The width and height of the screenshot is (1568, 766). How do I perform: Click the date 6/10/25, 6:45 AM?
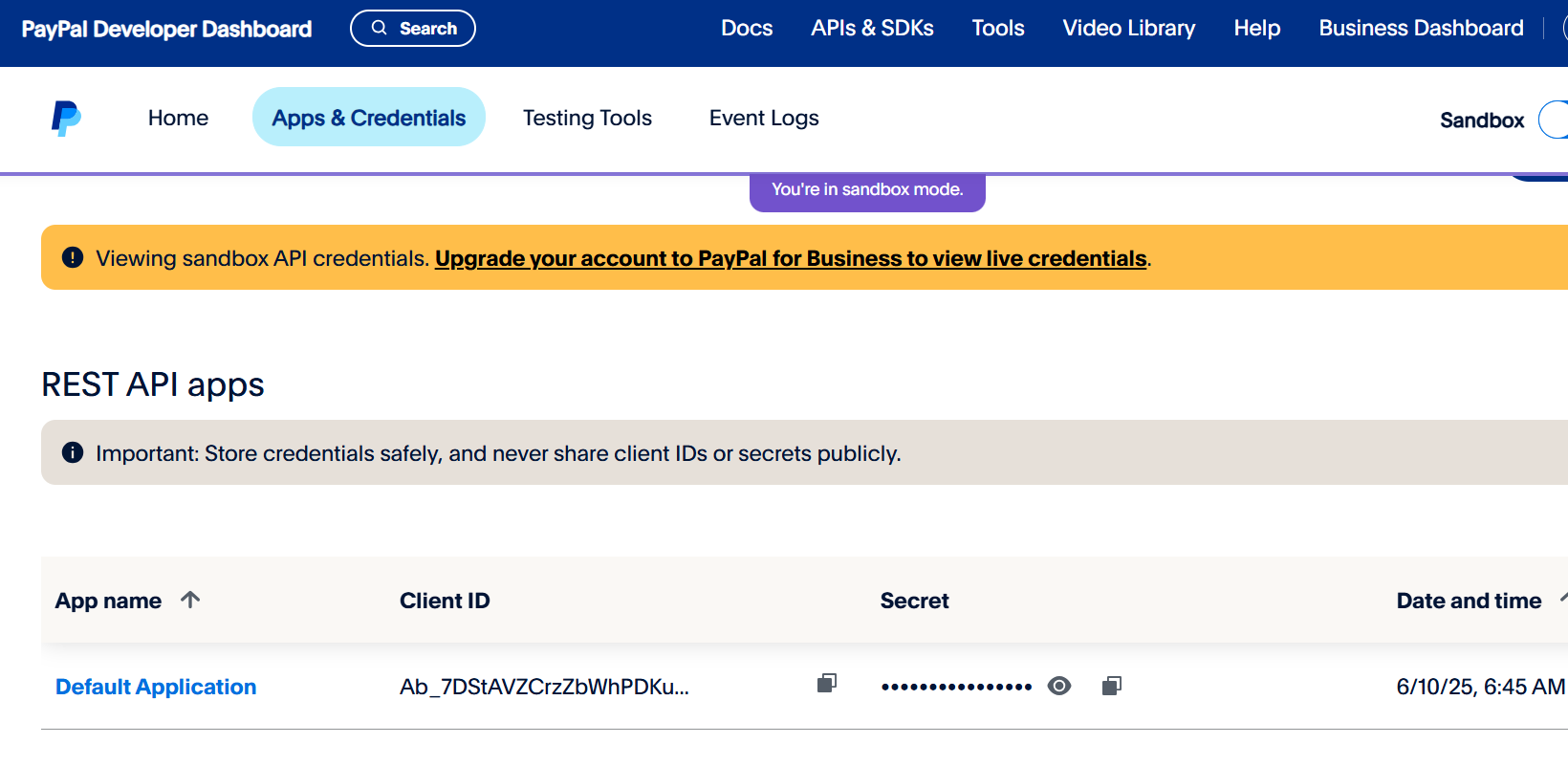click(1481, 687)
